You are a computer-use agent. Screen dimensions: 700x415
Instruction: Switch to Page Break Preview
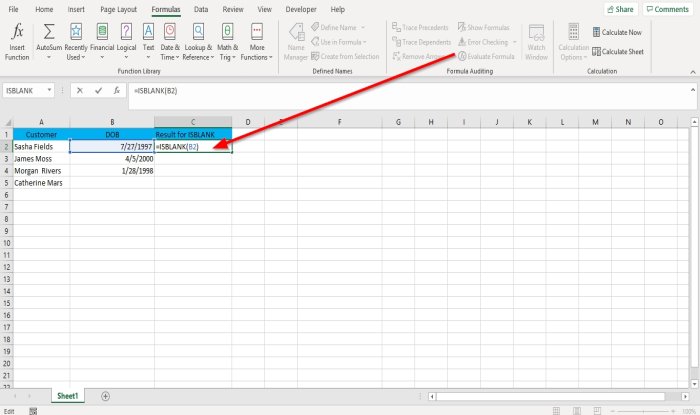click(597, 411)
